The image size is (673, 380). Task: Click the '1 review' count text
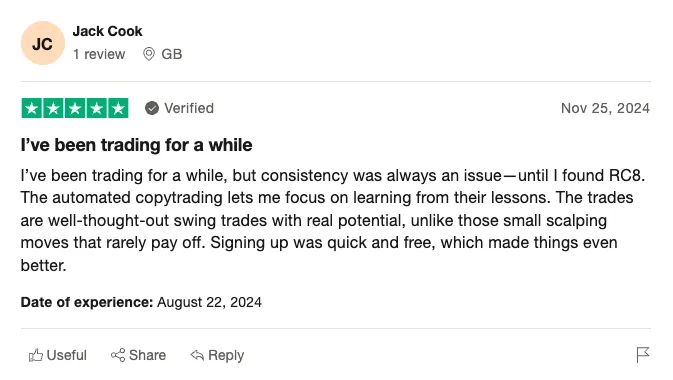click(x=99, y=54)
